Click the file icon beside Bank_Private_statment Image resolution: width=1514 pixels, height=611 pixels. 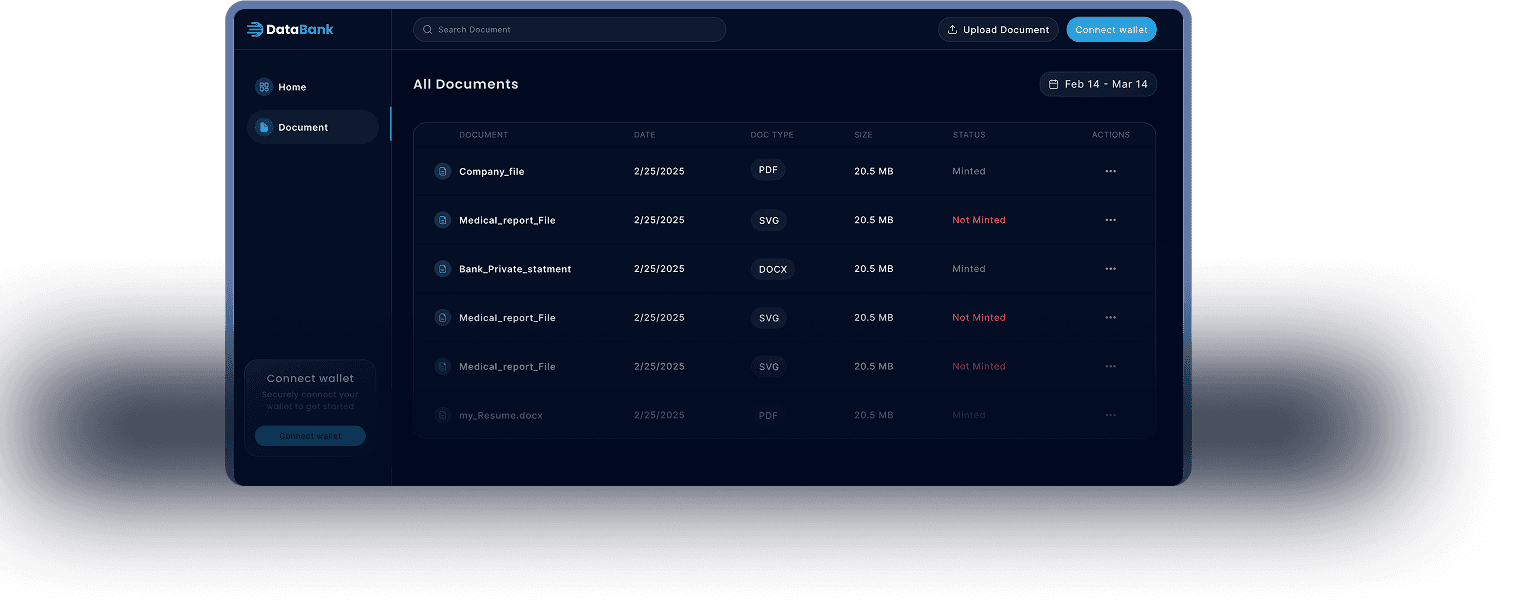[442, 269]
